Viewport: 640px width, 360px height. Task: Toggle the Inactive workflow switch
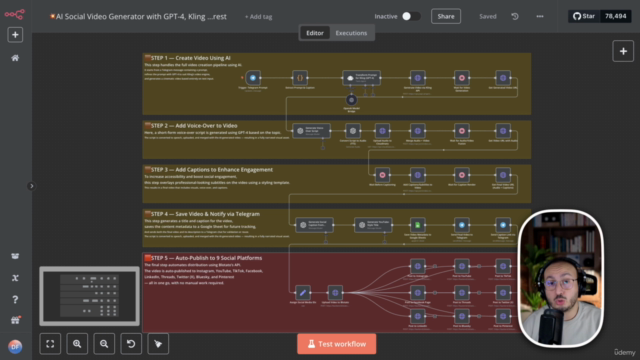(411, 16)
